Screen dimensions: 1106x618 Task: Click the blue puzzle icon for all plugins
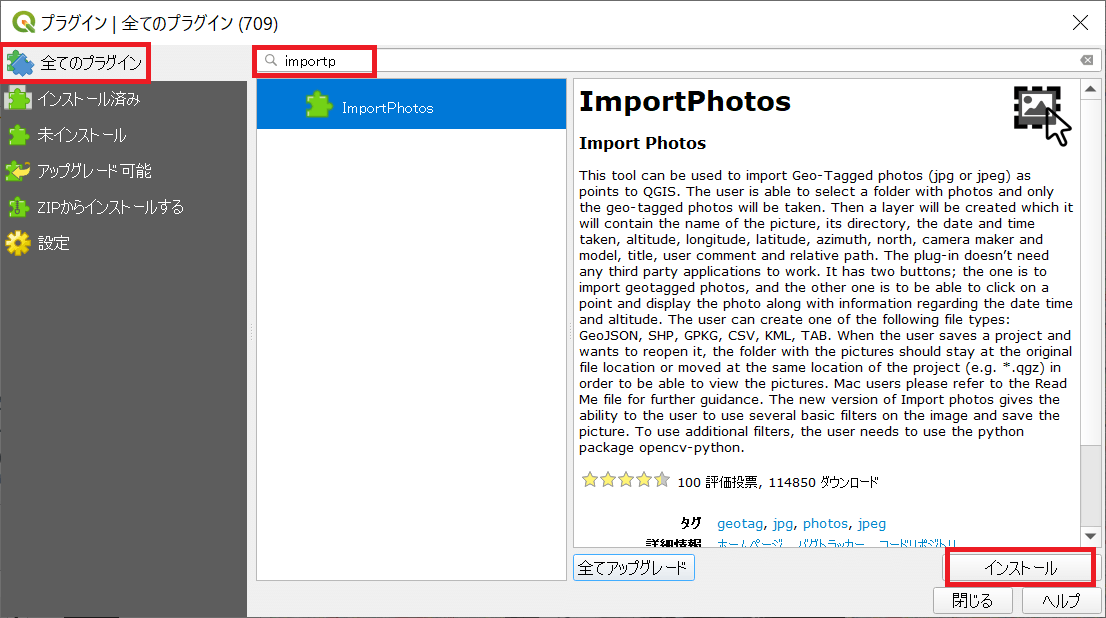pyautogui.click(x=20, y=63)
